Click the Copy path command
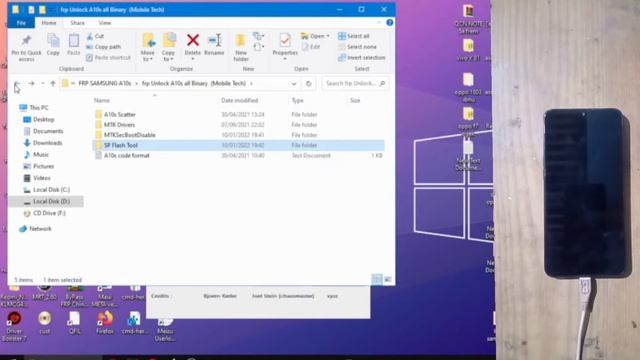The width and height of the screenshot is (640, 360). (104, 47)
